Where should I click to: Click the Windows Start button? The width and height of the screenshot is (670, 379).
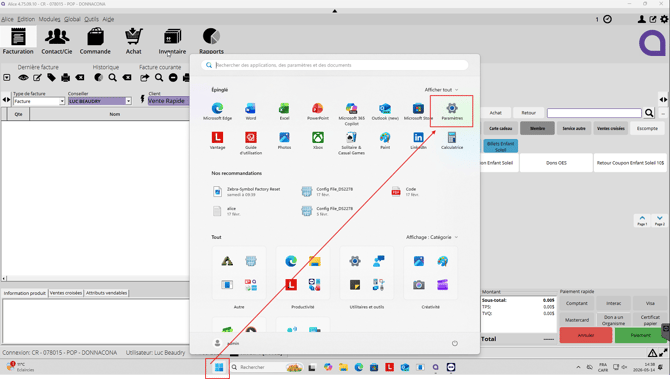pos(218,367)
